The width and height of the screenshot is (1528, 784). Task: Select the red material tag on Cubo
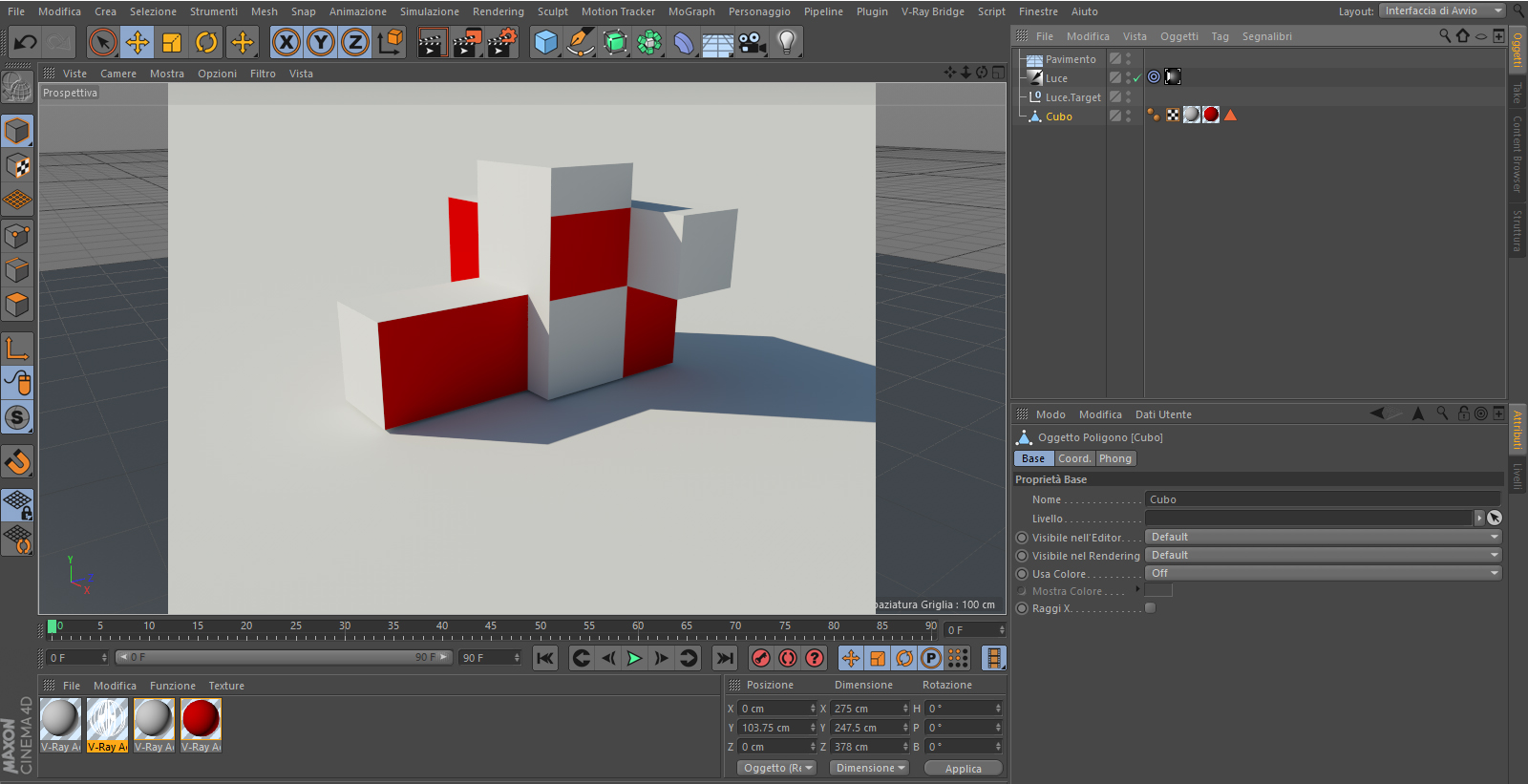(1211, 115)
